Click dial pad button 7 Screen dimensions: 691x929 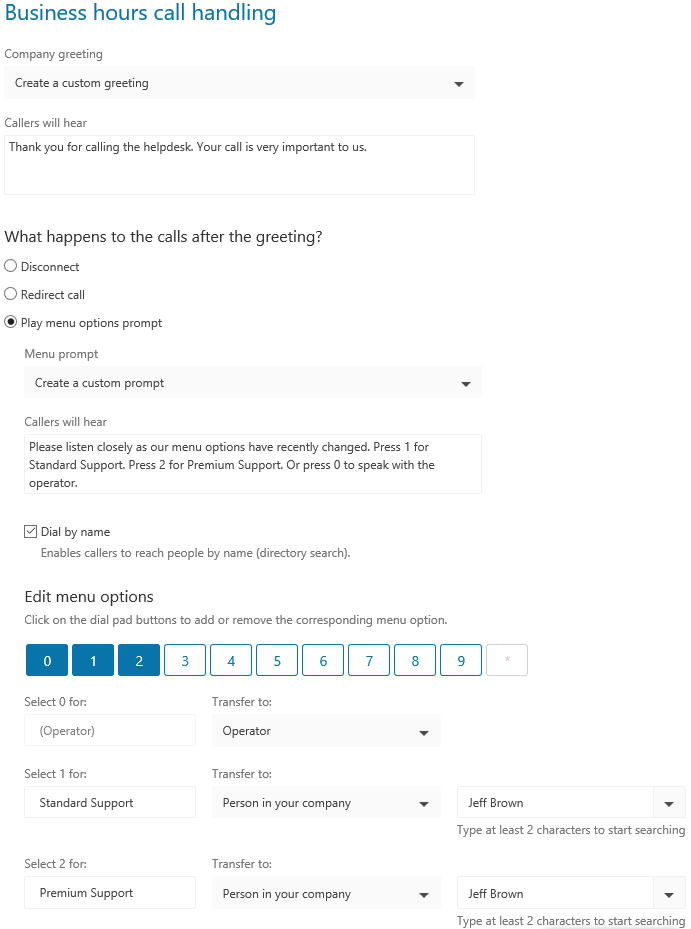(x=369, y=660)
